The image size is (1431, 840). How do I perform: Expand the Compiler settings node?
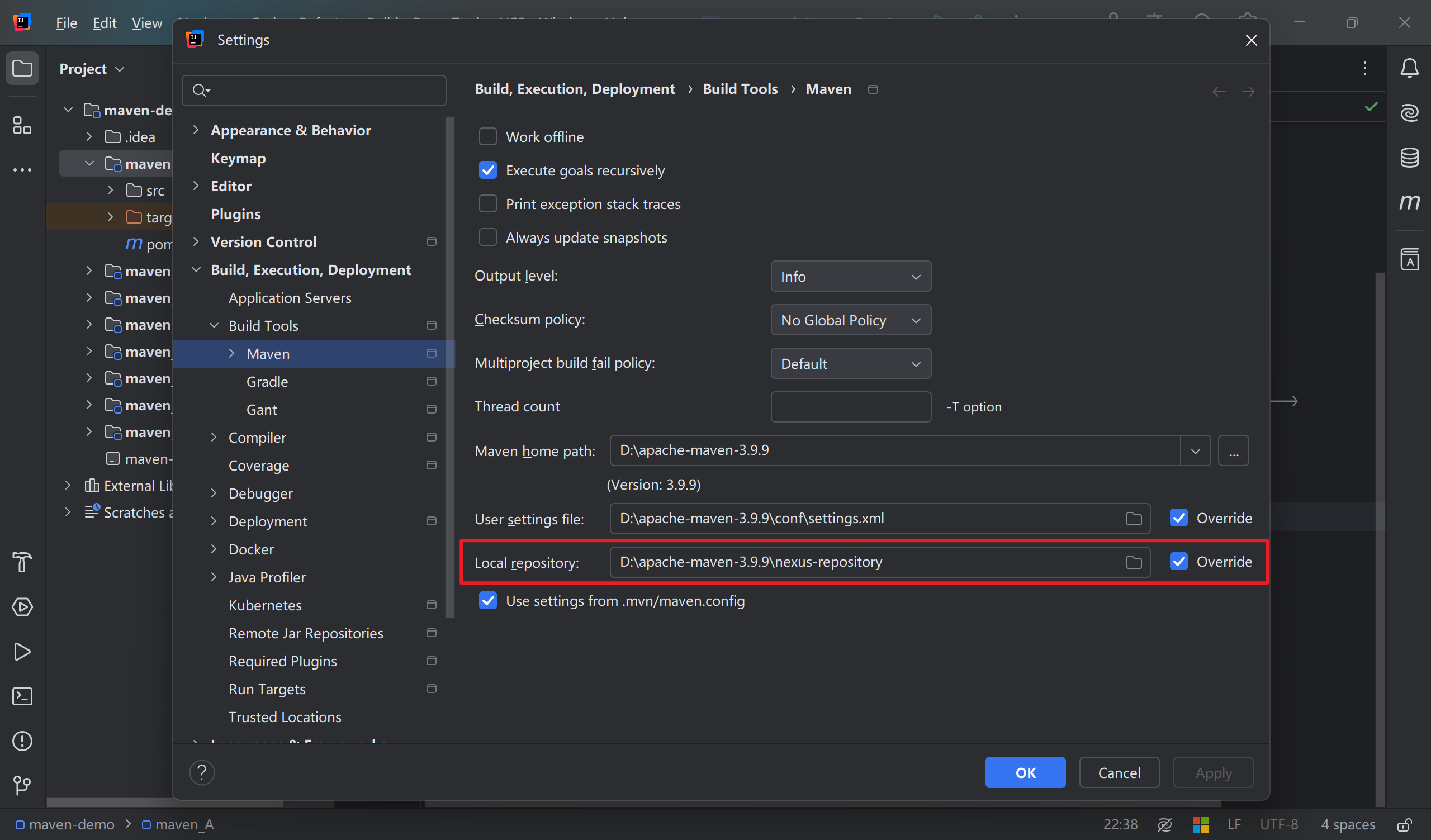[214, 438]
